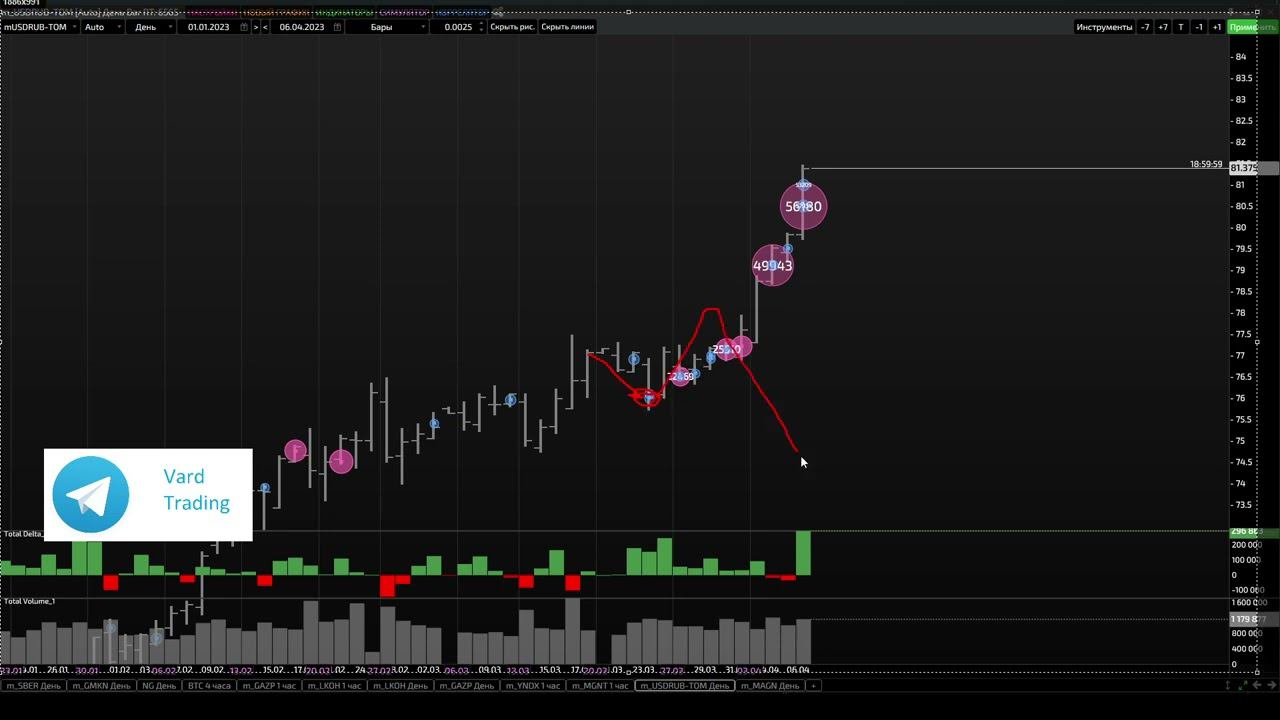This screenshot has width=1280, height=720.
Task: Add a new chart tab with plus
Action: (813, 686)
